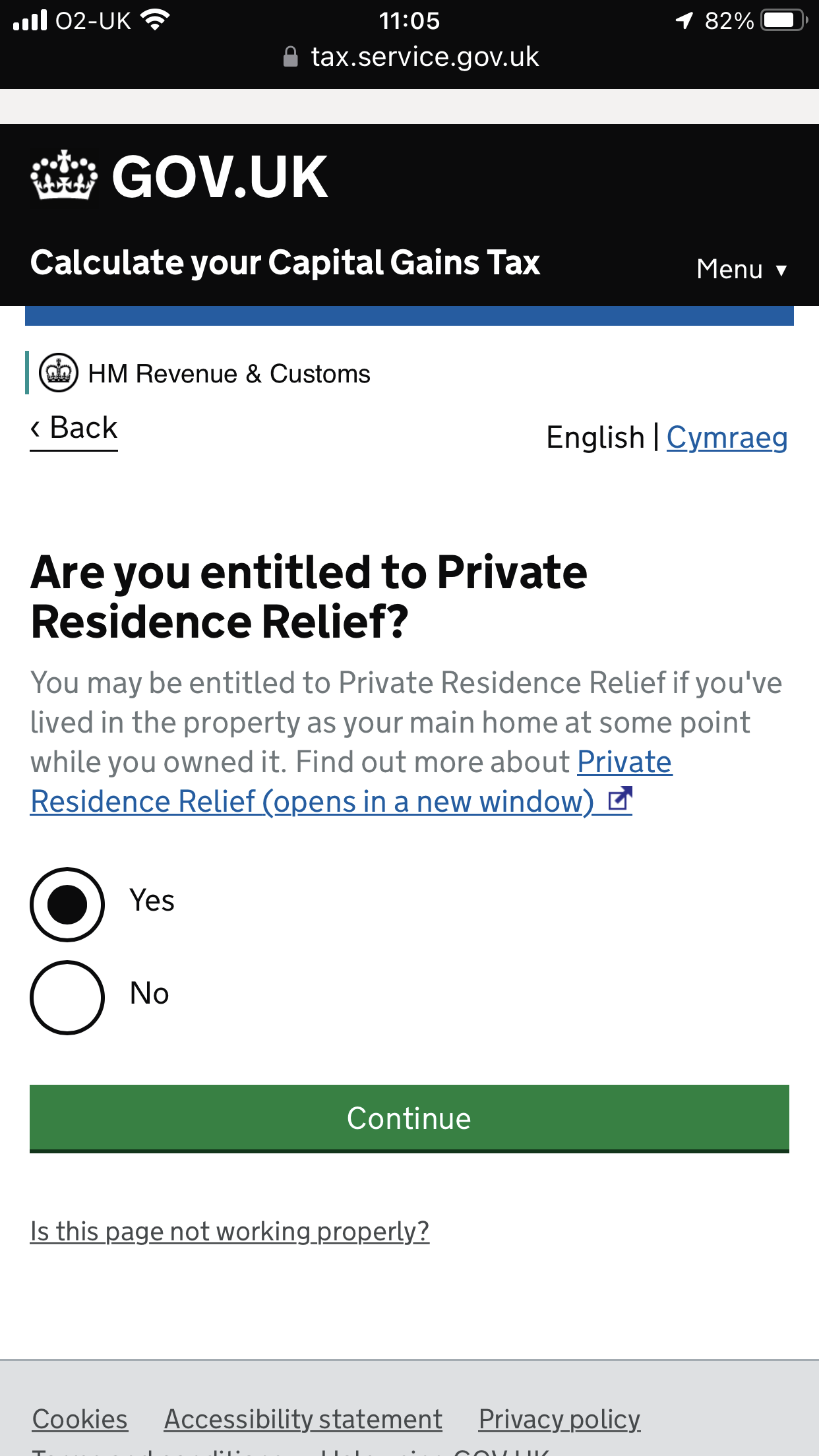The width and height of the screenshot is (819, 1456).
Task: Tap the battery icon in status bar
Action: (x=783, y=20)
